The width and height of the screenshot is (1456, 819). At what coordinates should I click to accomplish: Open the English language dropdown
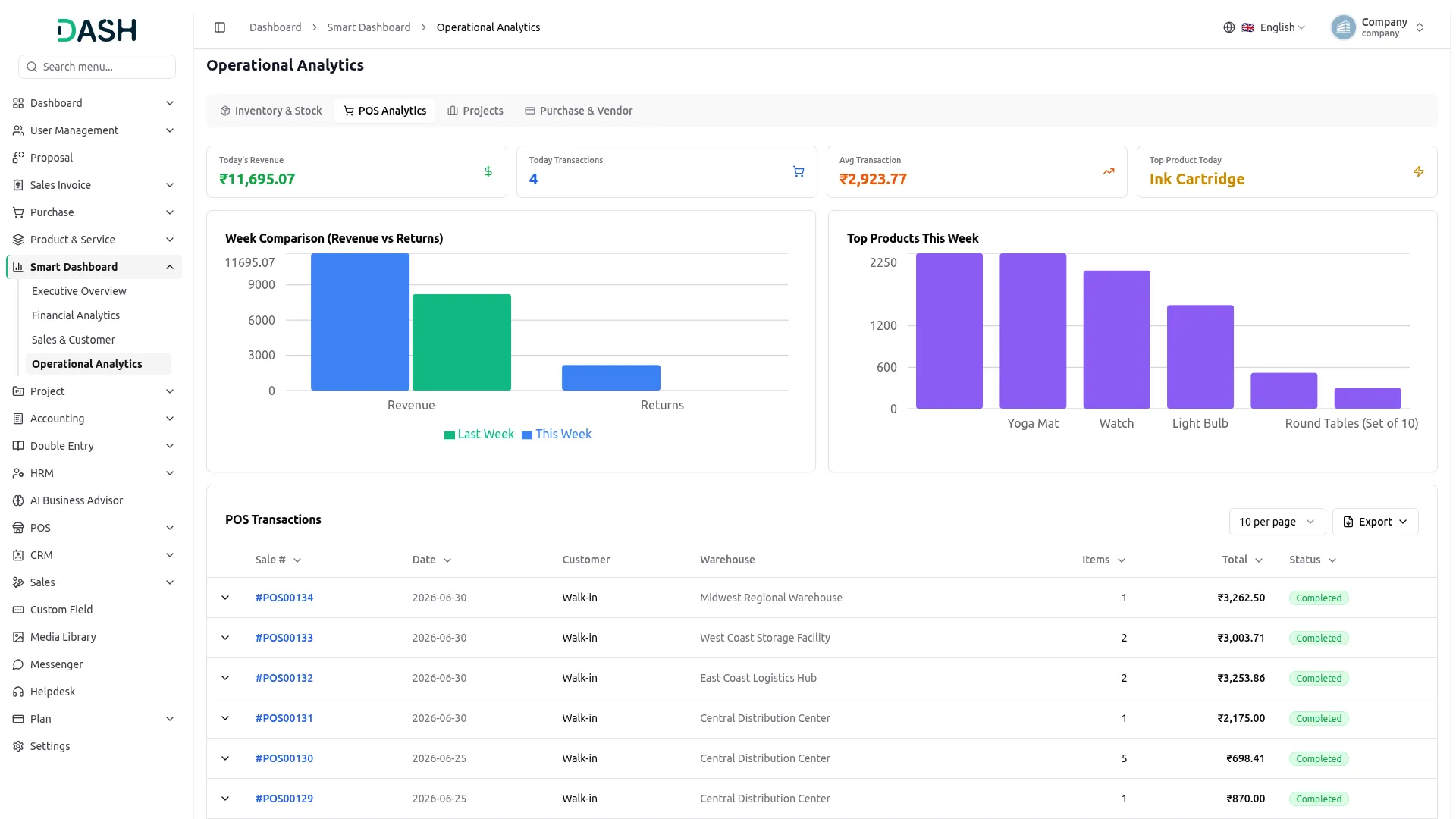point(1274,27)
